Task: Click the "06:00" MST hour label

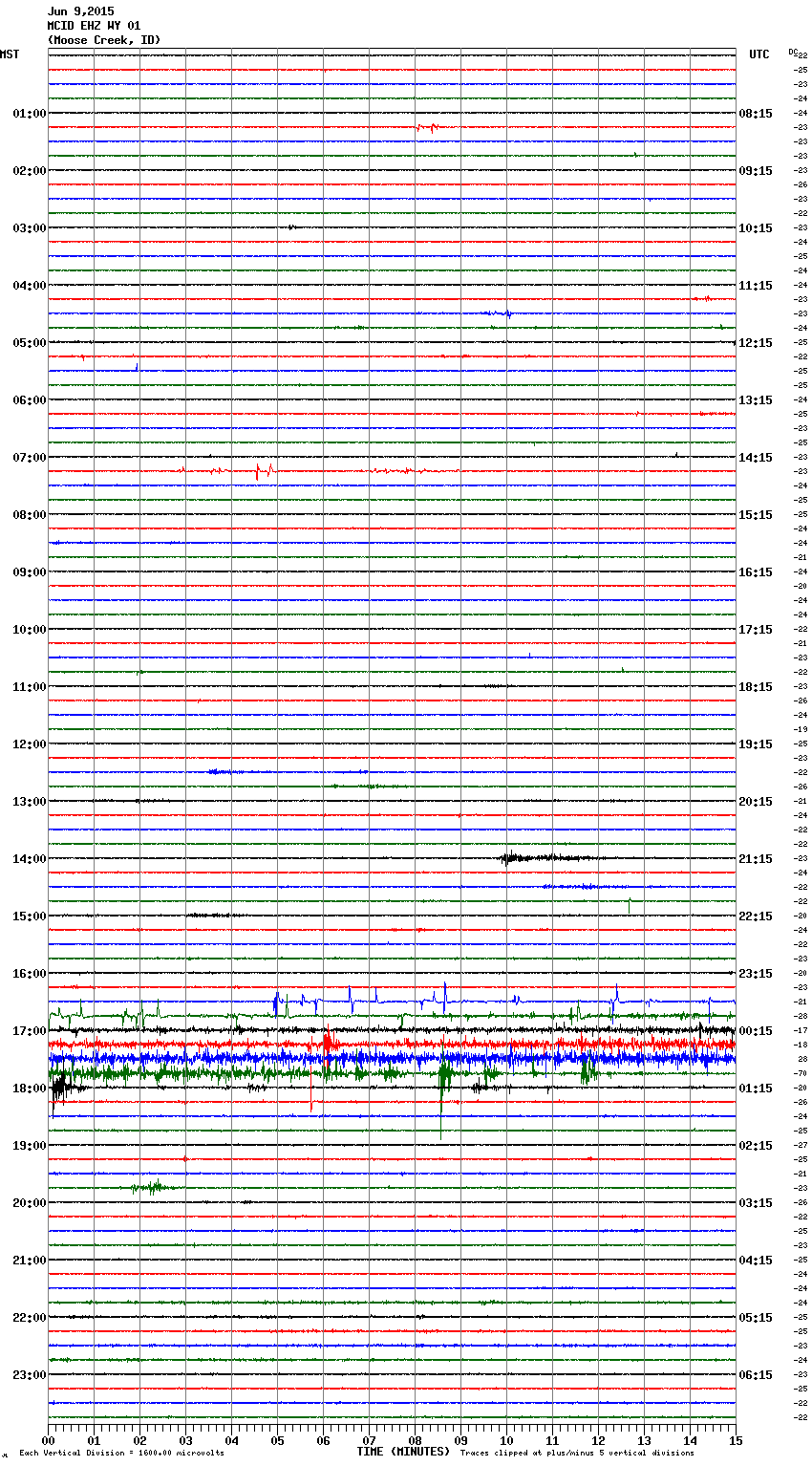Action: (30, 400)
